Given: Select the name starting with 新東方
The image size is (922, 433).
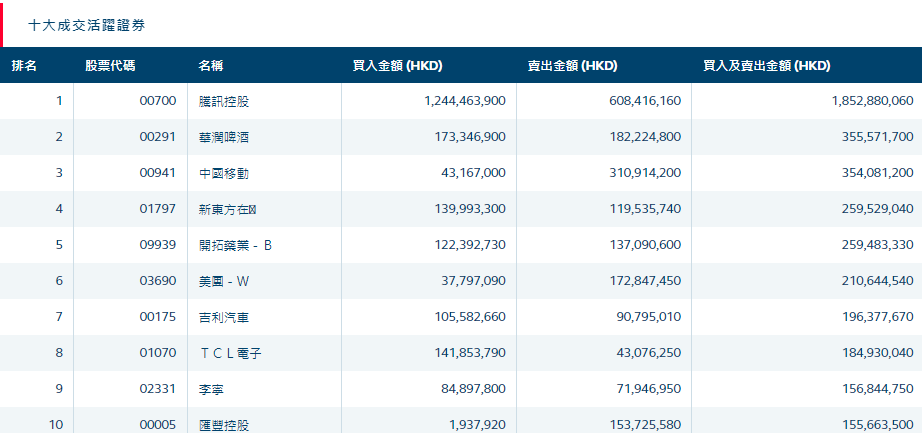Looking at the screenshot, I should click(228, 209).
